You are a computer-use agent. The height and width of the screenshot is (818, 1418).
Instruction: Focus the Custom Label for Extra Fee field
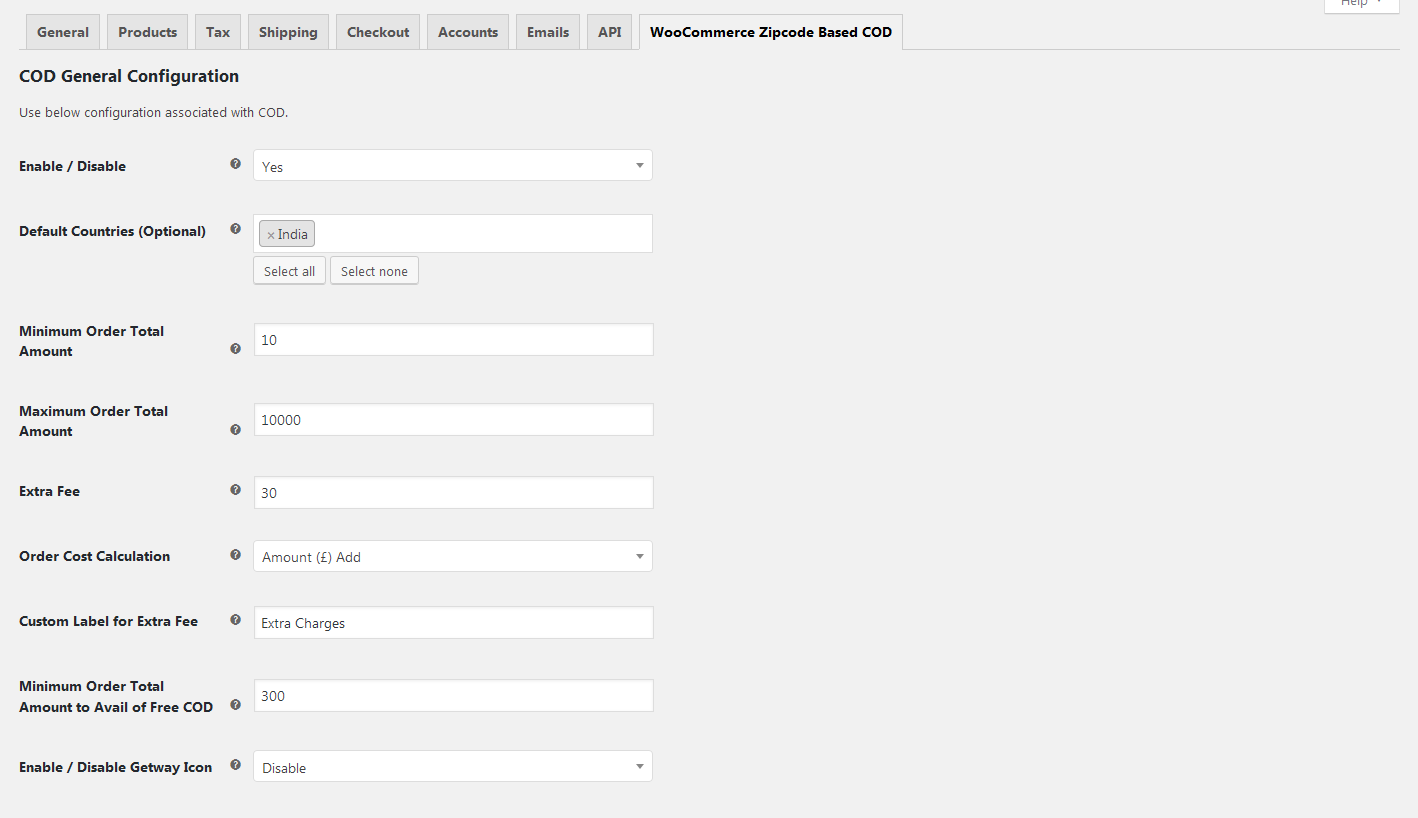453,623
